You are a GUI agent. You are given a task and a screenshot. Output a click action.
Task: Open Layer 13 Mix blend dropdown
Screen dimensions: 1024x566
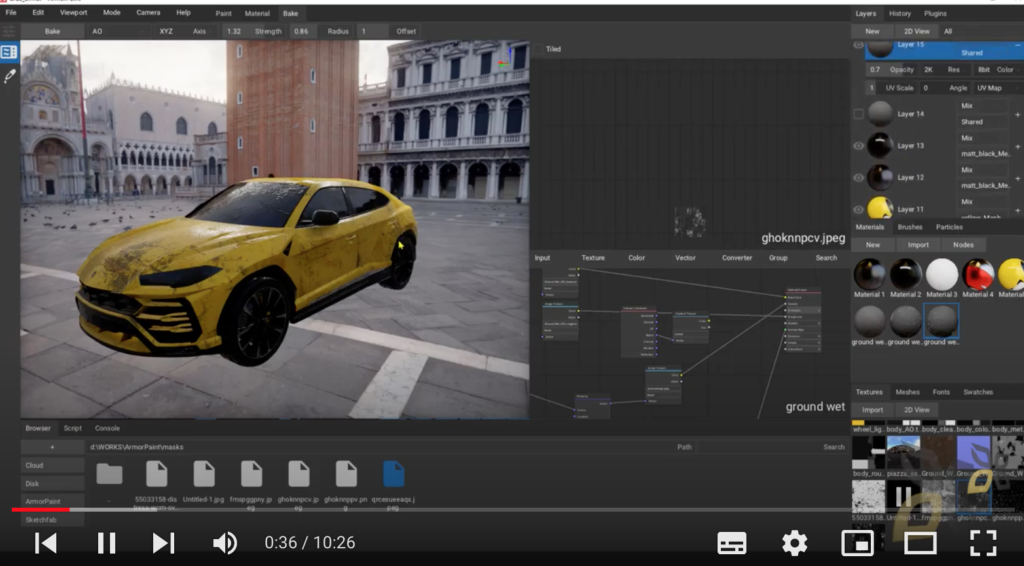coord(985,138)
